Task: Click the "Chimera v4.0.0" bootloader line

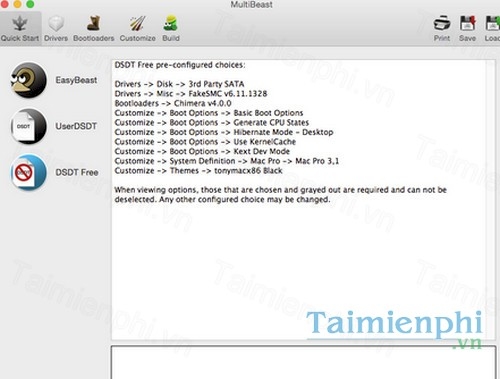Action: (173, 103)
